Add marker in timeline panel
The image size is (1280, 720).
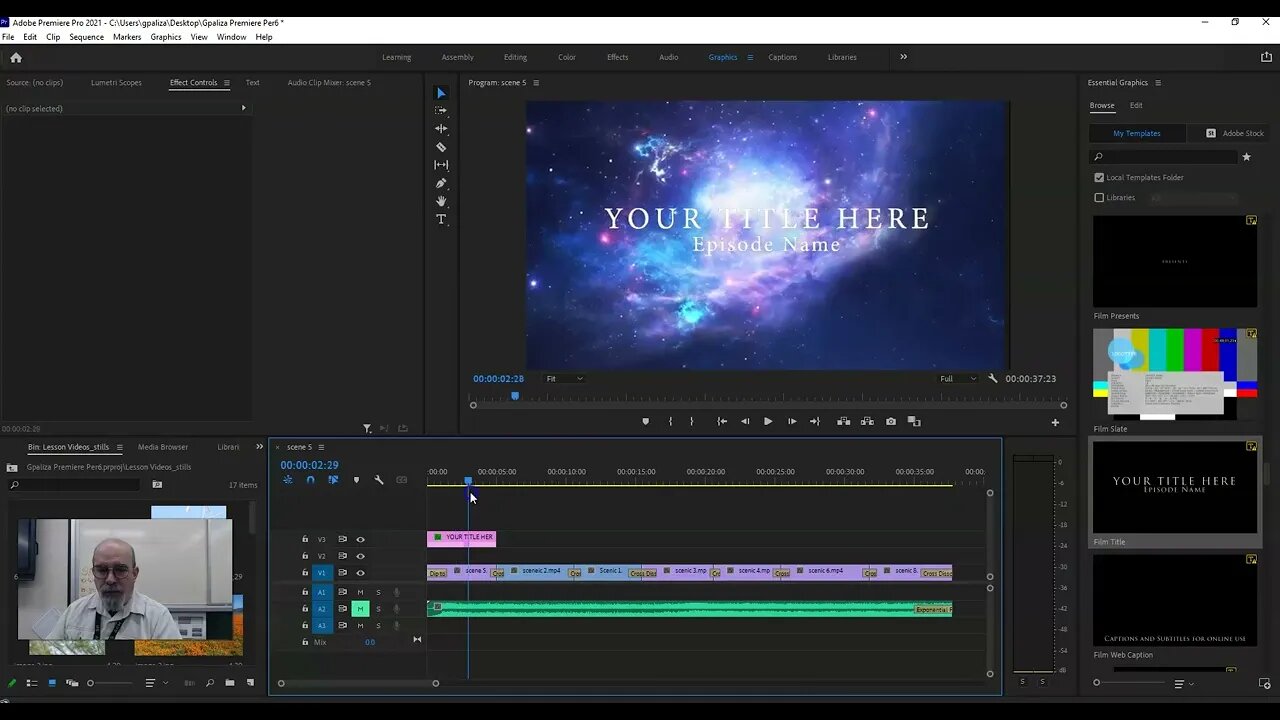tap(356, 480)
